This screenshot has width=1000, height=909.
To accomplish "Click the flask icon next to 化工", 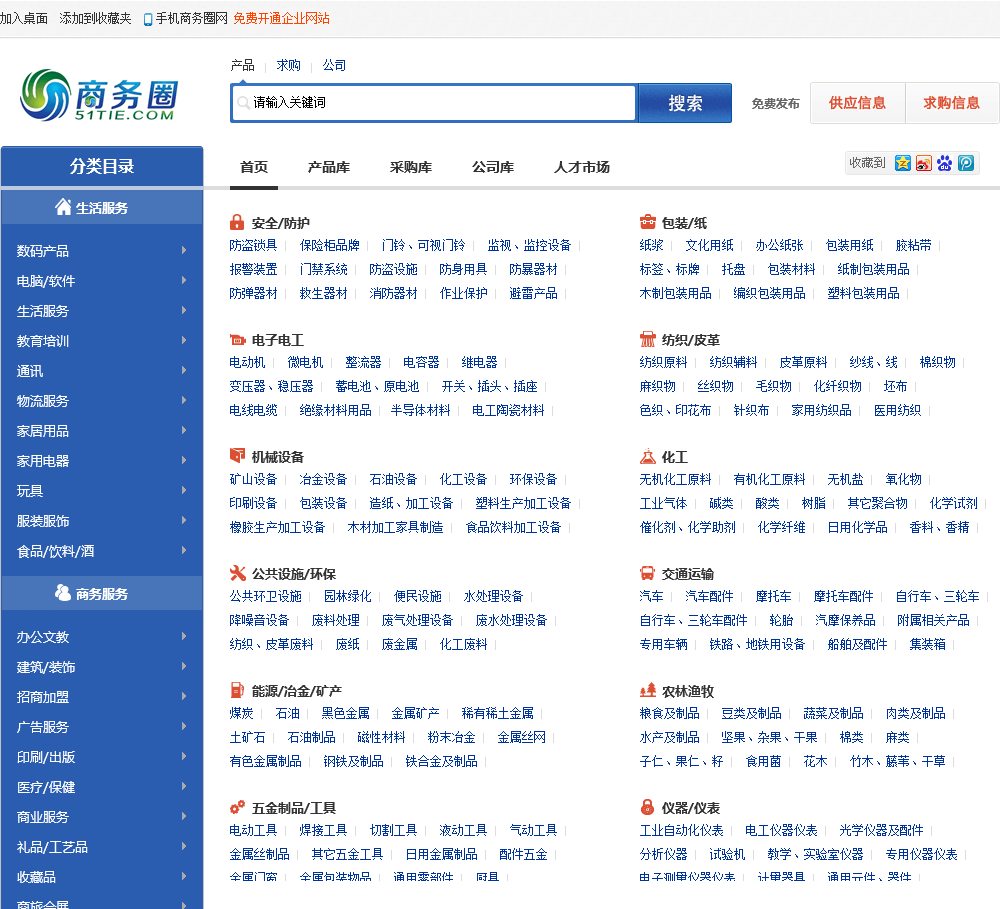I will tap(647, 457).
